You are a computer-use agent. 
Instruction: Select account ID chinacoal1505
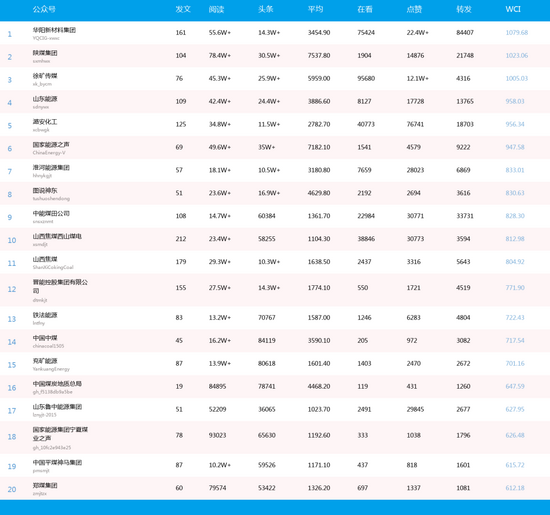(x=48, y=346)
